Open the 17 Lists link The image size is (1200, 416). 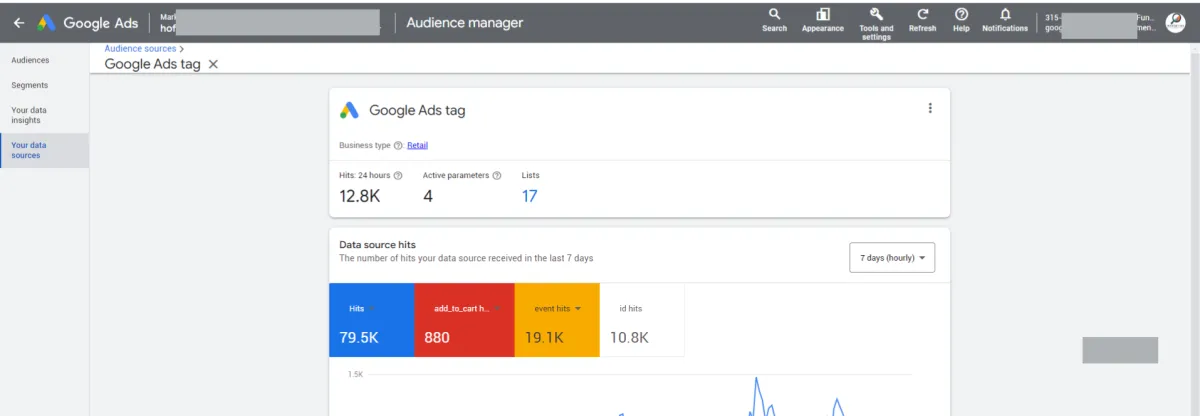click(530, 196)
